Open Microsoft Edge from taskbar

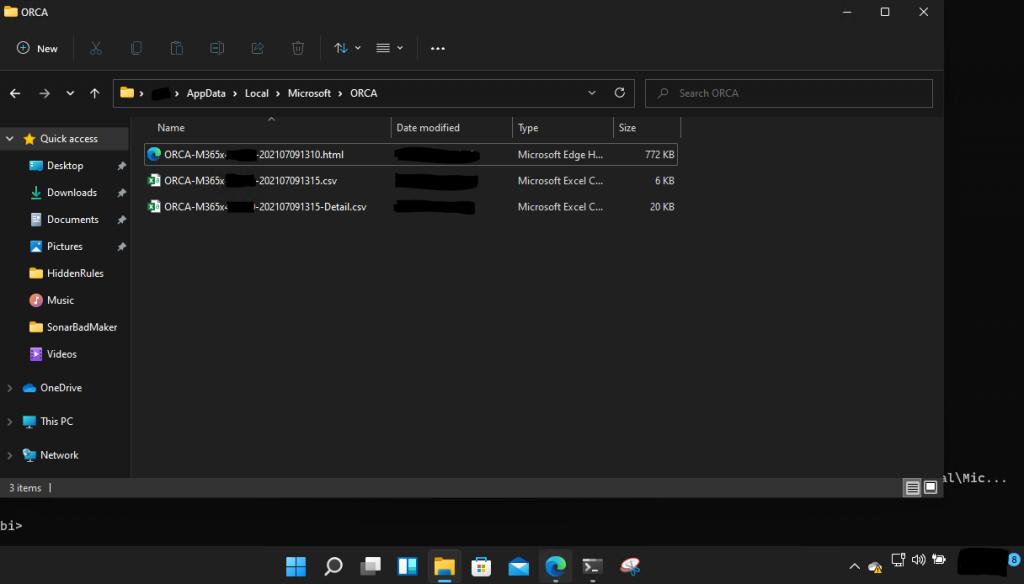[x=556, y=566]
